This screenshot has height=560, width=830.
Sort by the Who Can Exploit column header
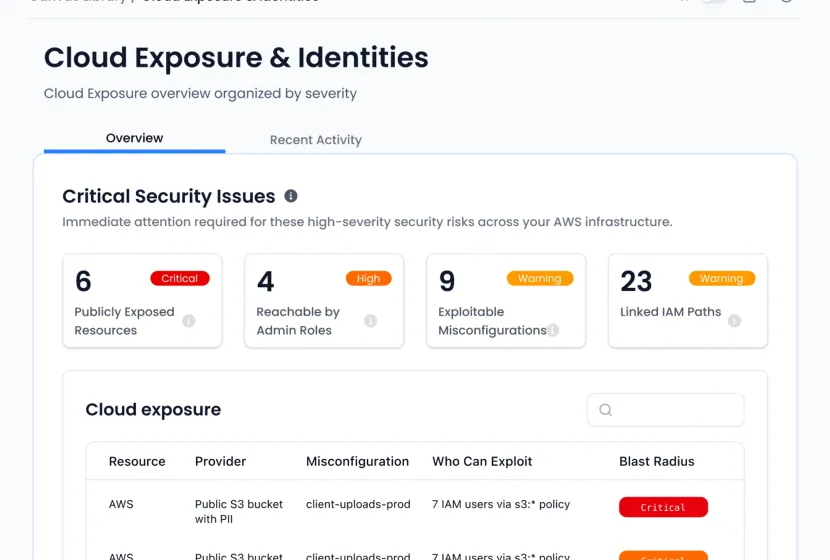pyautogui.click(x=482, y=462)
